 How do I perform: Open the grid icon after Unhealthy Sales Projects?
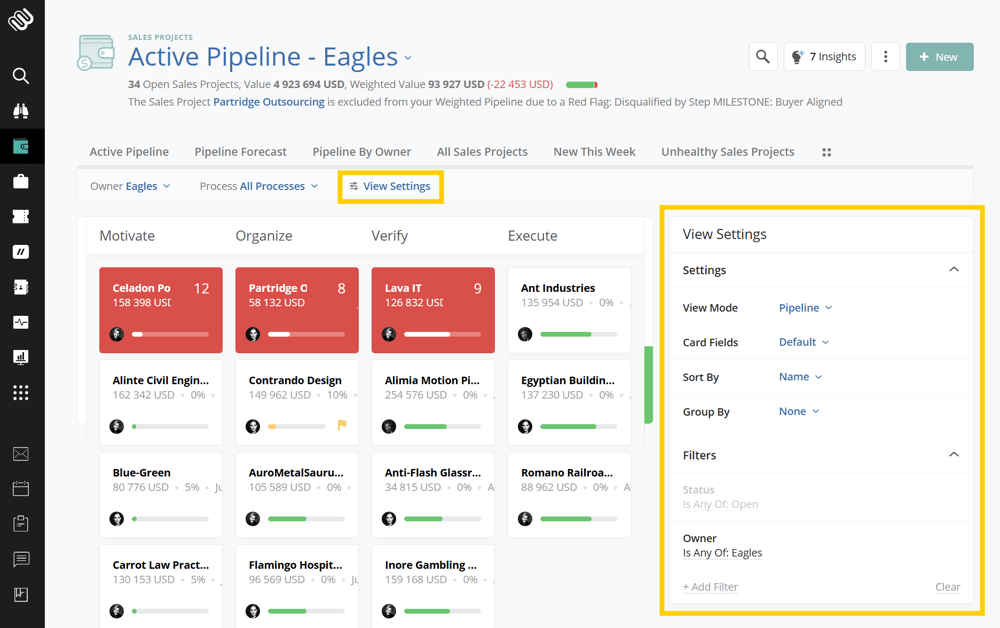(x=826, y=152)
